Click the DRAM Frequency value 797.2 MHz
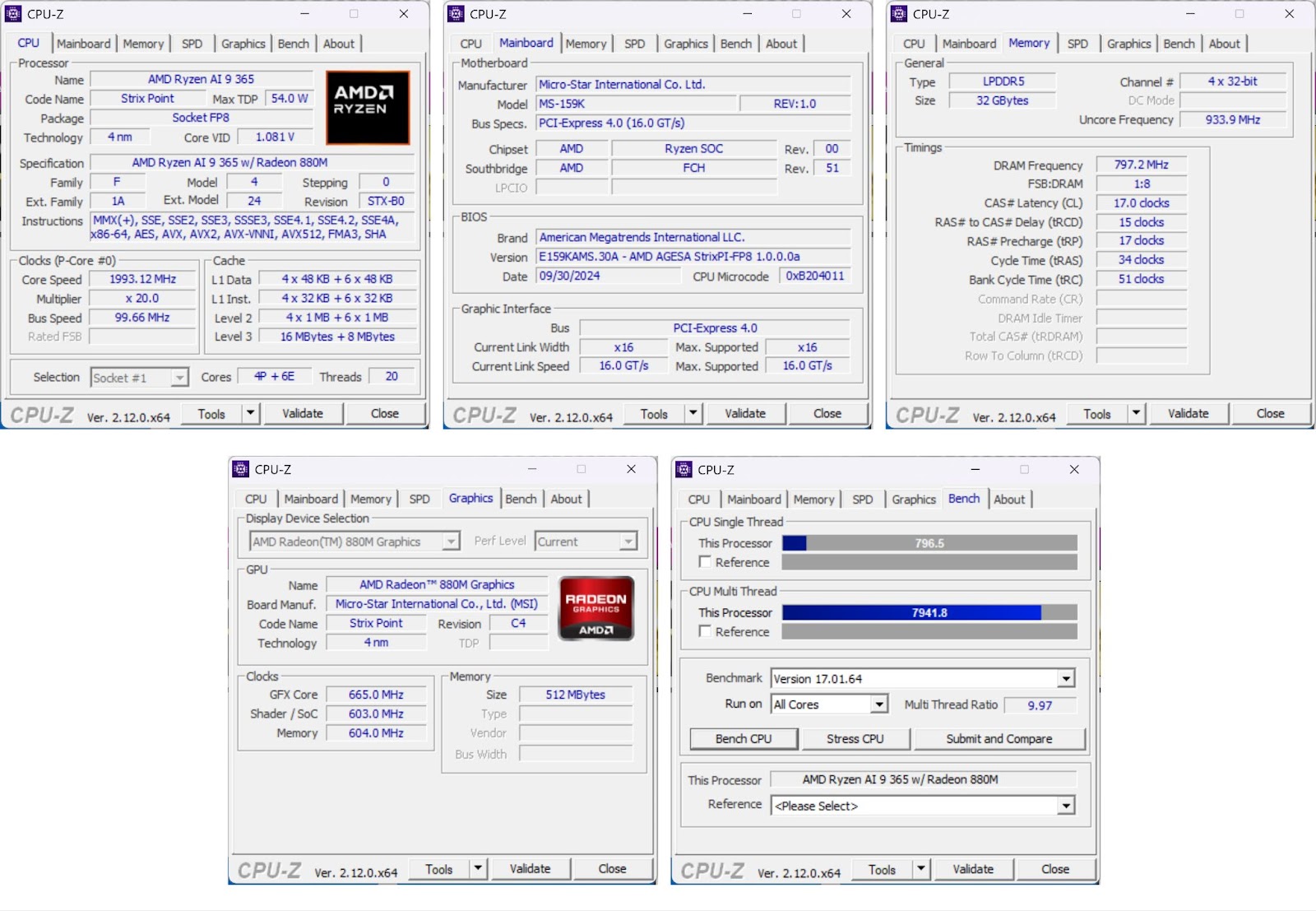The height and width of the screenshot is (911, 1316). tap(1142, 165)
